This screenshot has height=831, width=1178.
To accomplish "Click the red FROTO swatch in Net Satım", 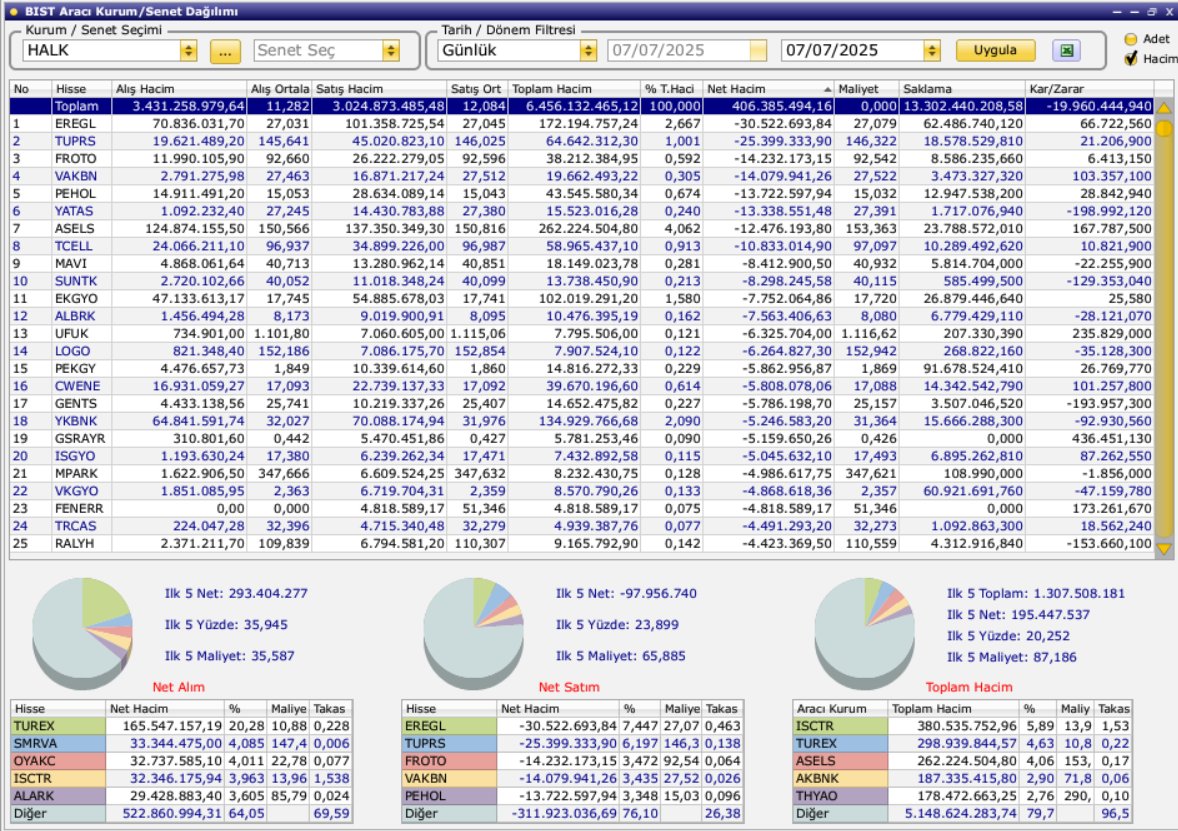I will point(449,761).
